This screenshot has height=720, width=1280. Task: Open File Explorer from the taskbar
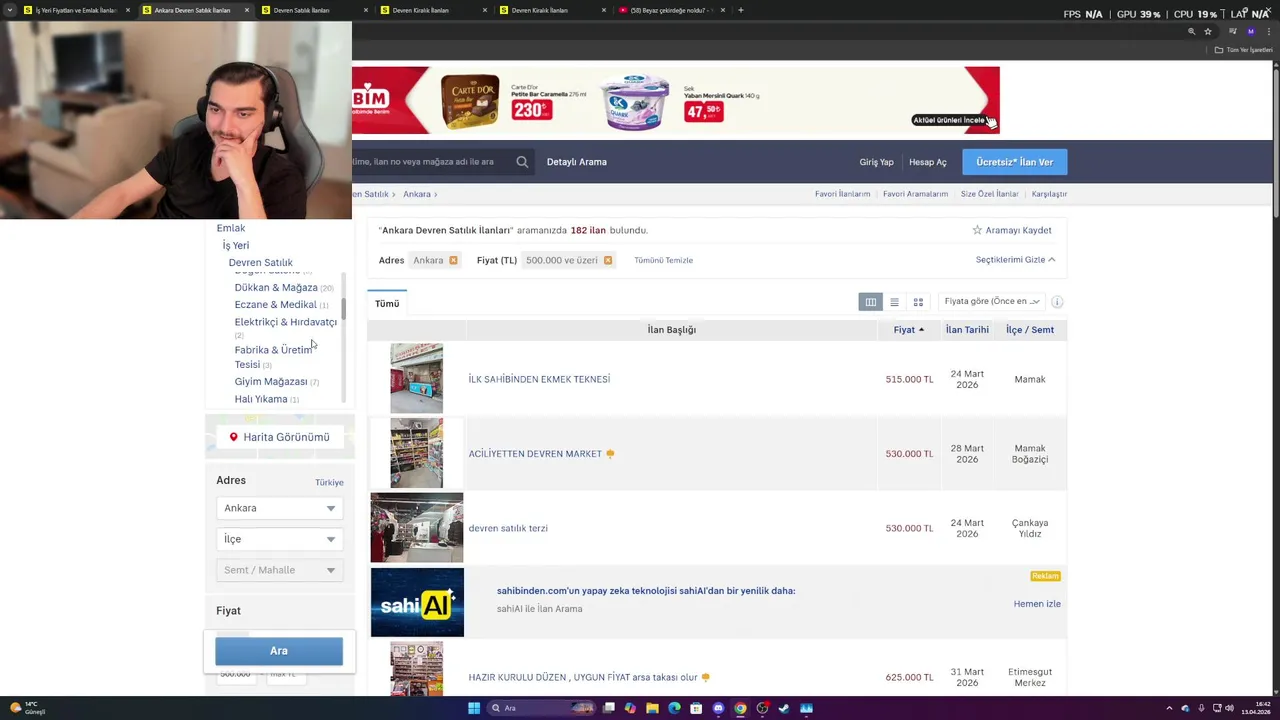(x=652, y=708)
